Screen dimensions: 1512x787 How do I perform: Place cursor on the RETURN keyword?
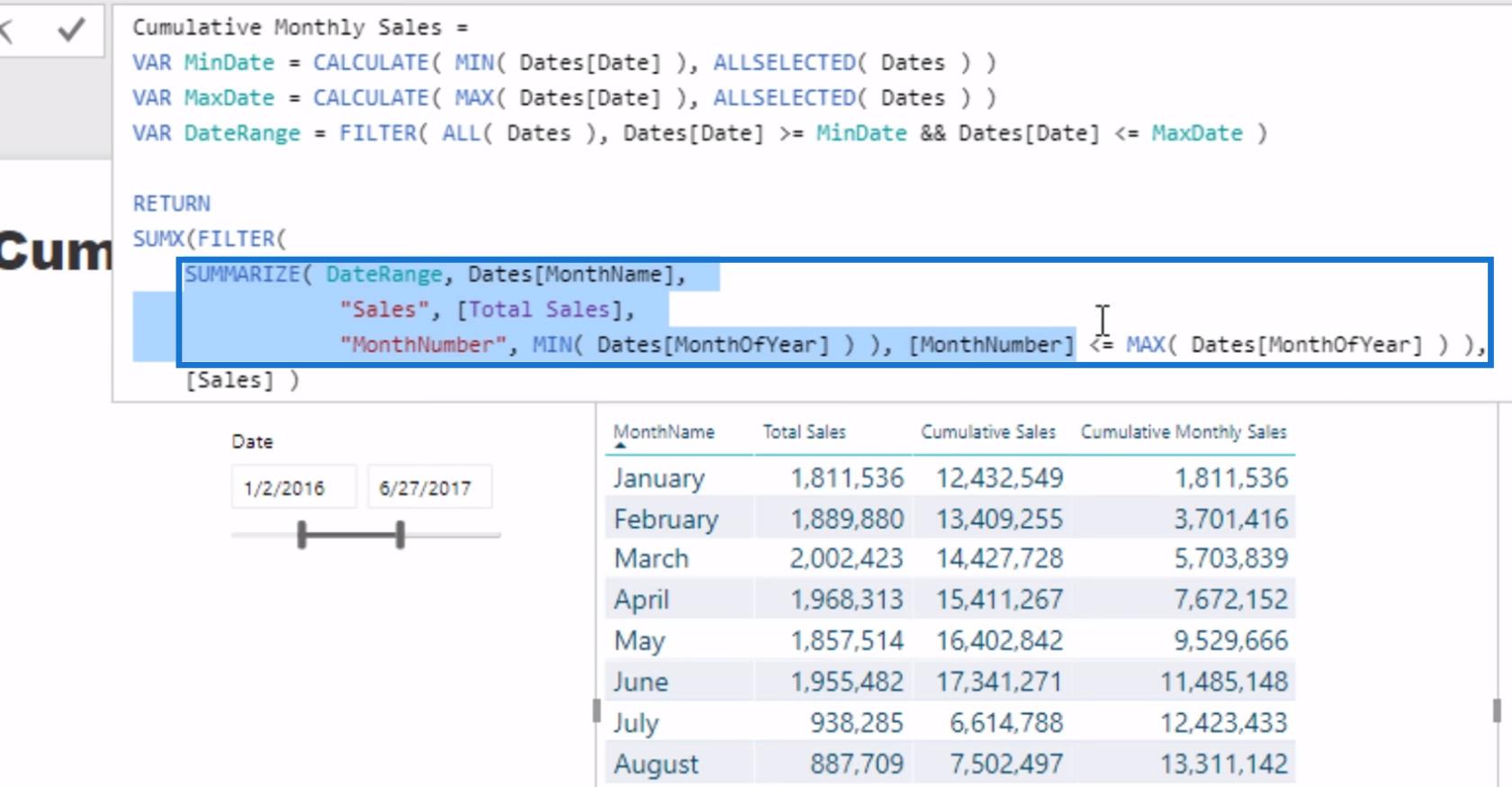pyautogui.click(x=171, y=204)
